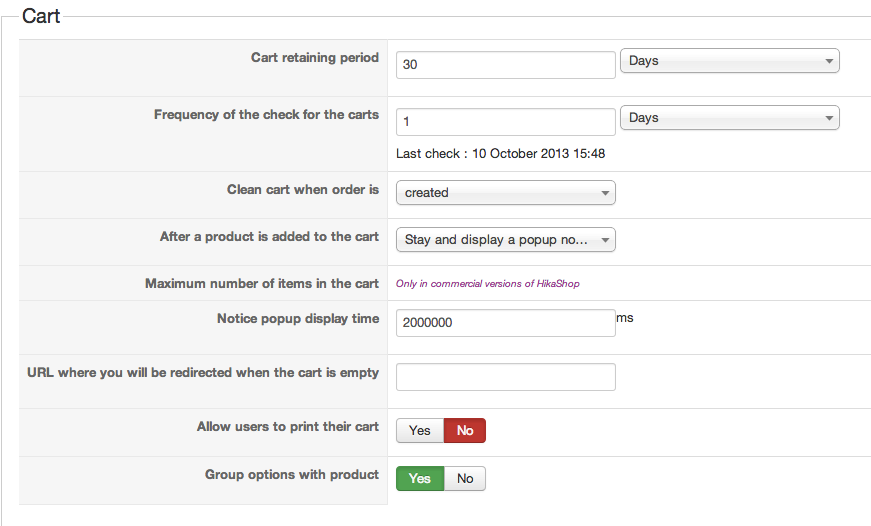Switch Group options with product to No
Screen dimensions: 871x526
(465, 479)
